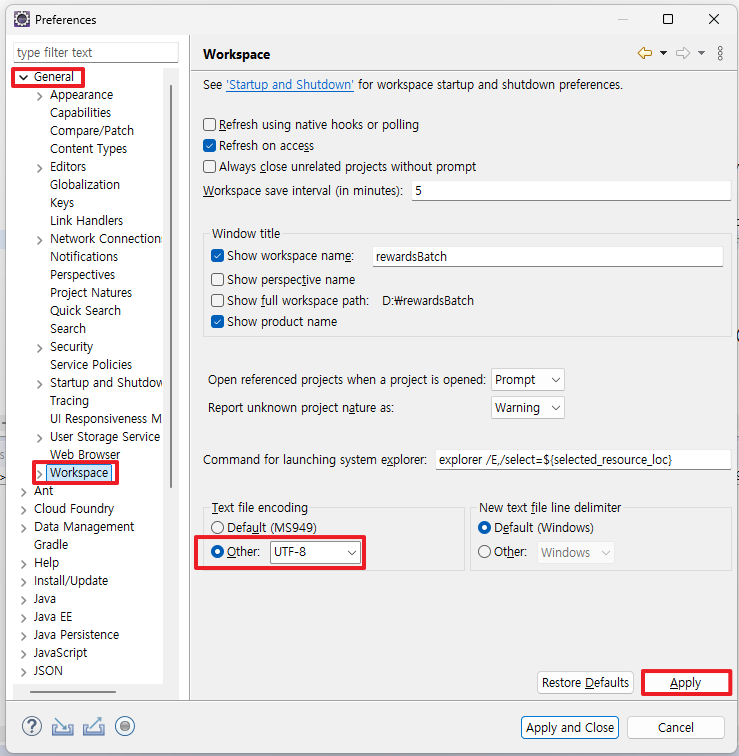This screenshot has height=756, width=739.
Task: Open the 'Startup and Shutdown' link
Action: [290, 85]
